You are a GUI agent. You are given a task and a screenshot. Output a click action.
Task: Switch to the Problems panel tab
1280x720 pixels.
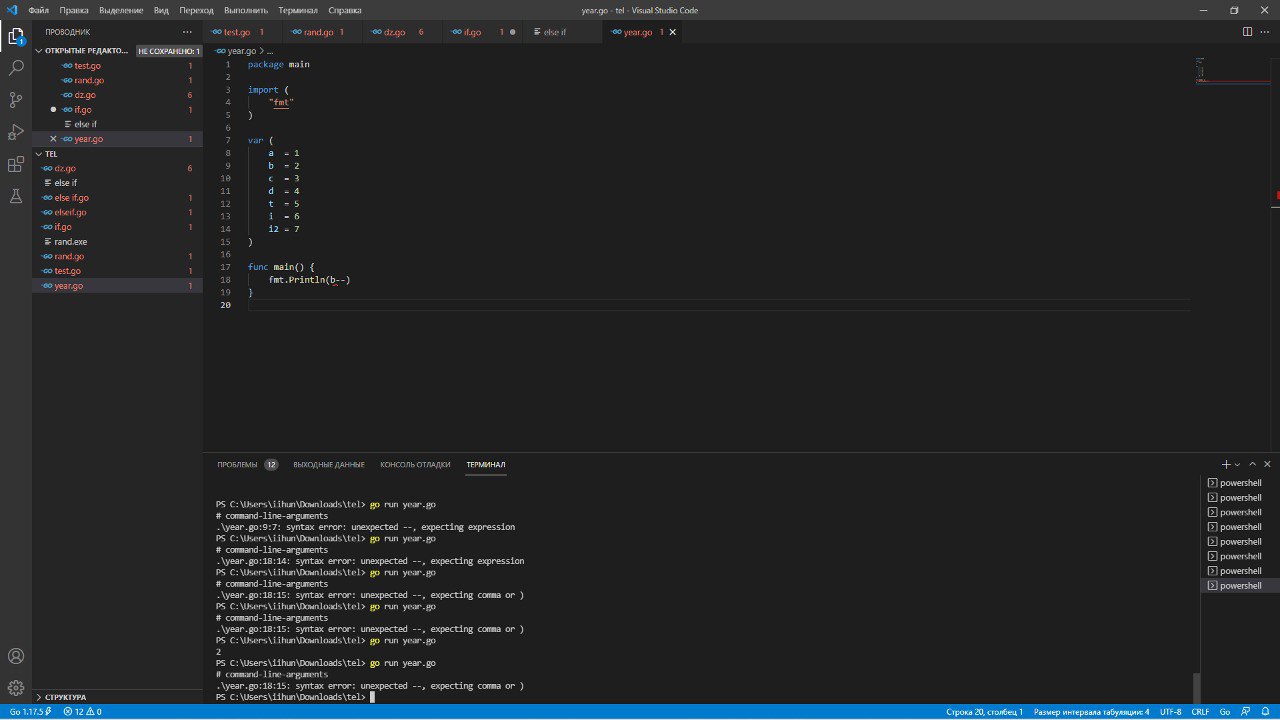pos(237,464)
